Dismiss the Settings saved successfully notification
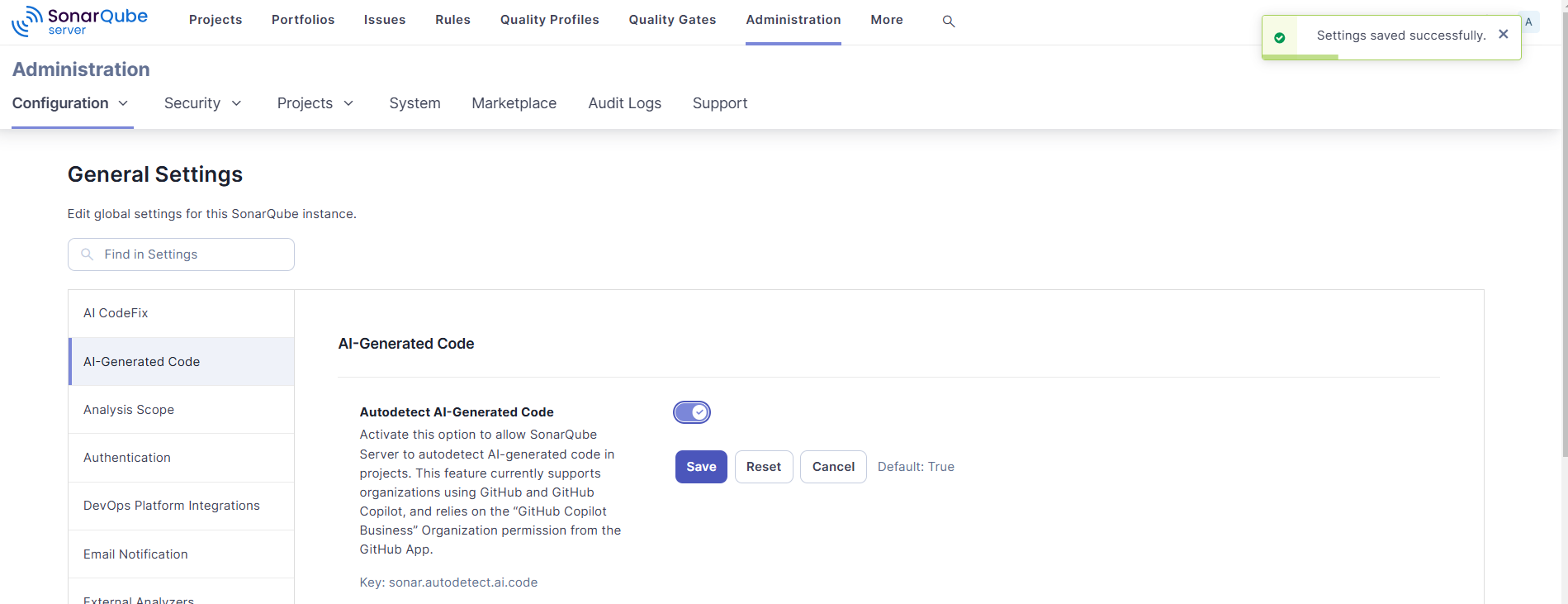The width and height of the screenshot is (1568, 604). [1504, 35]
